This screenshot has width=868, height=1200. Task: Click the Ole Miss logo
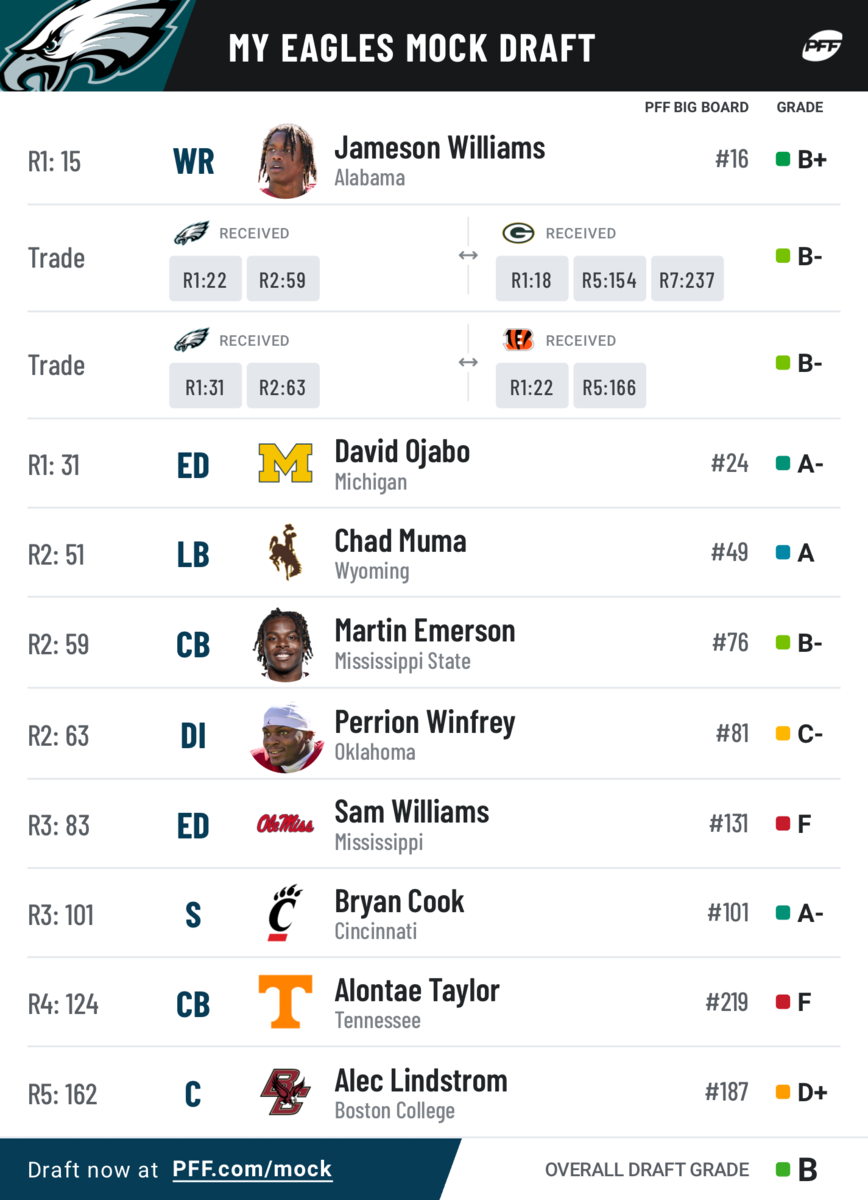point(285,825)
